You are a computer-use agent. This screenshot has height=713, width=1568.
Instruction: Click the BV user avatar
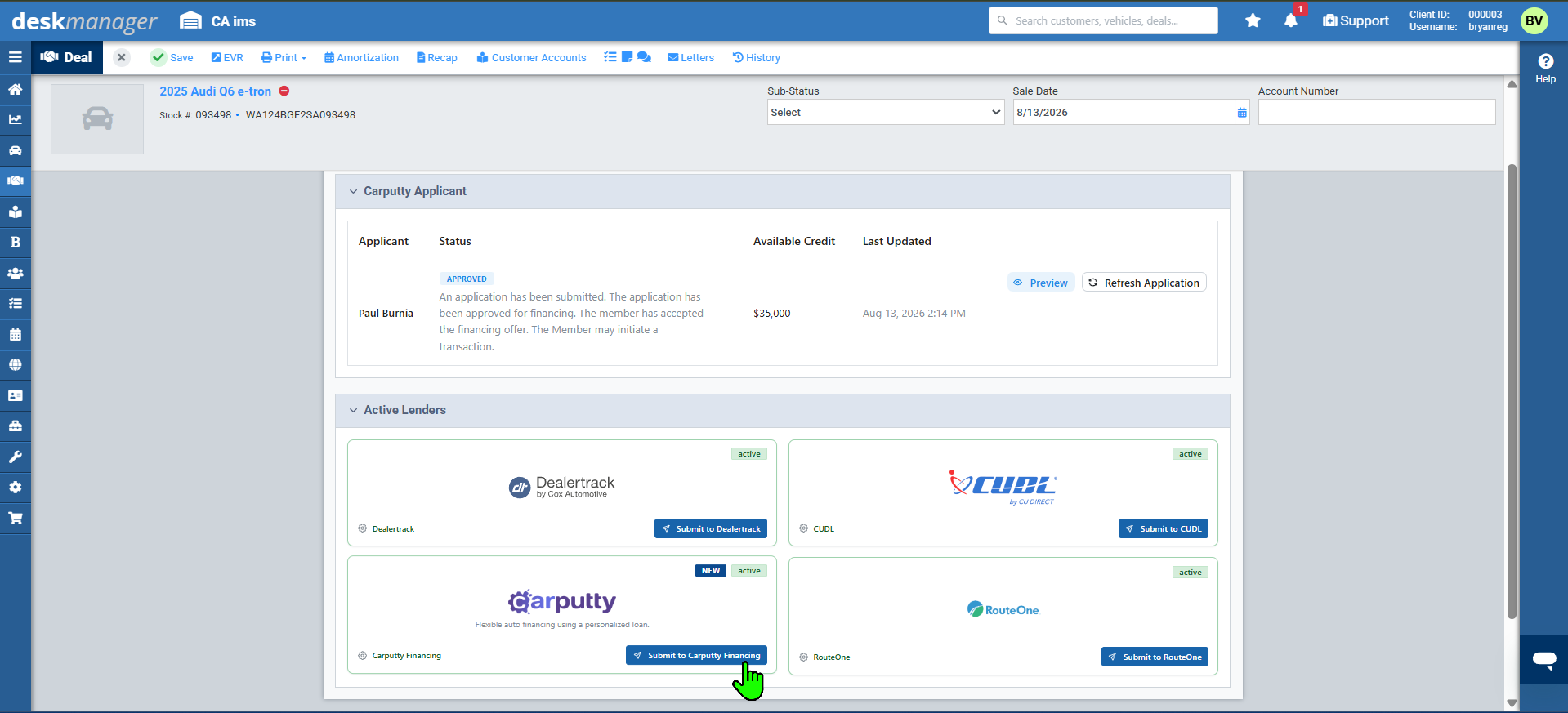[1534, 20]
